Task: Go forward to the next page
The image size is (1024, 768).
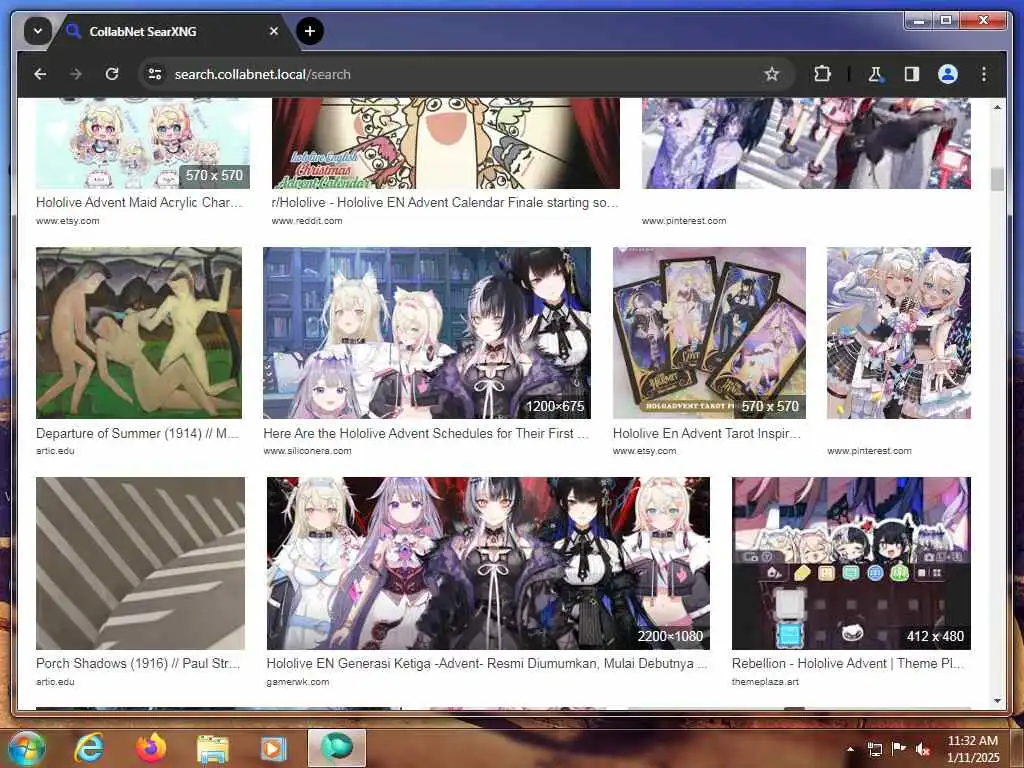Action: click(76, 74)
